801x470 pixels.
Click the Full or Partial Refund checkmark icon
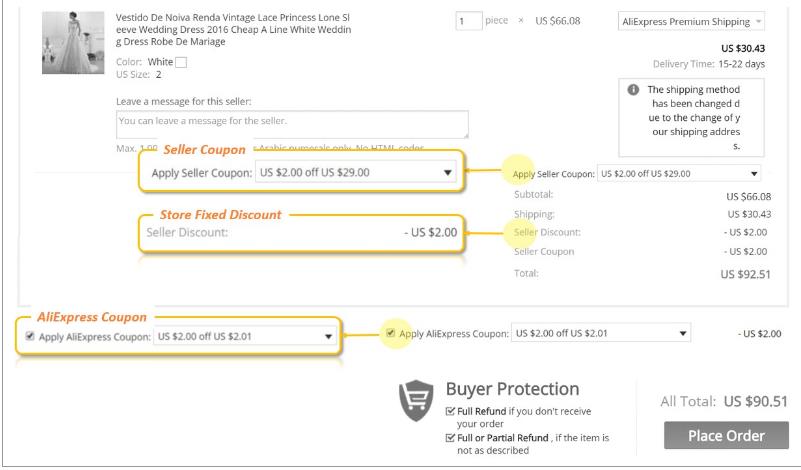pos(450,438)
